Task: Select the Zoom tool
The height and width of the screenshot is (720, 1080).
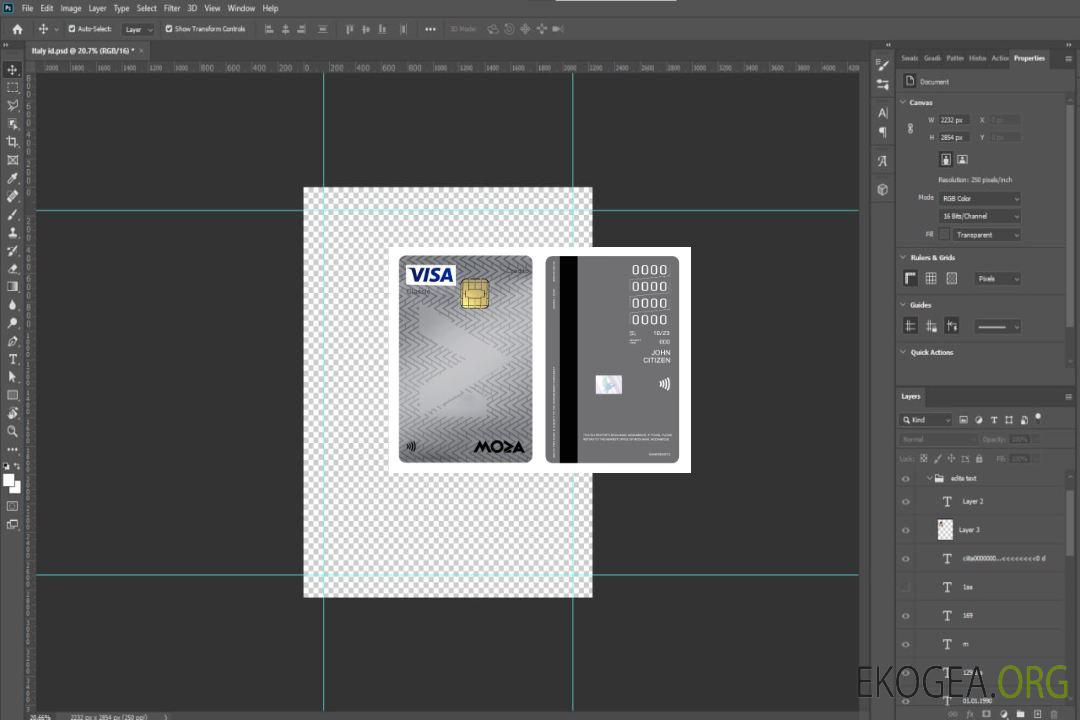Action: (x=13, y=431)
